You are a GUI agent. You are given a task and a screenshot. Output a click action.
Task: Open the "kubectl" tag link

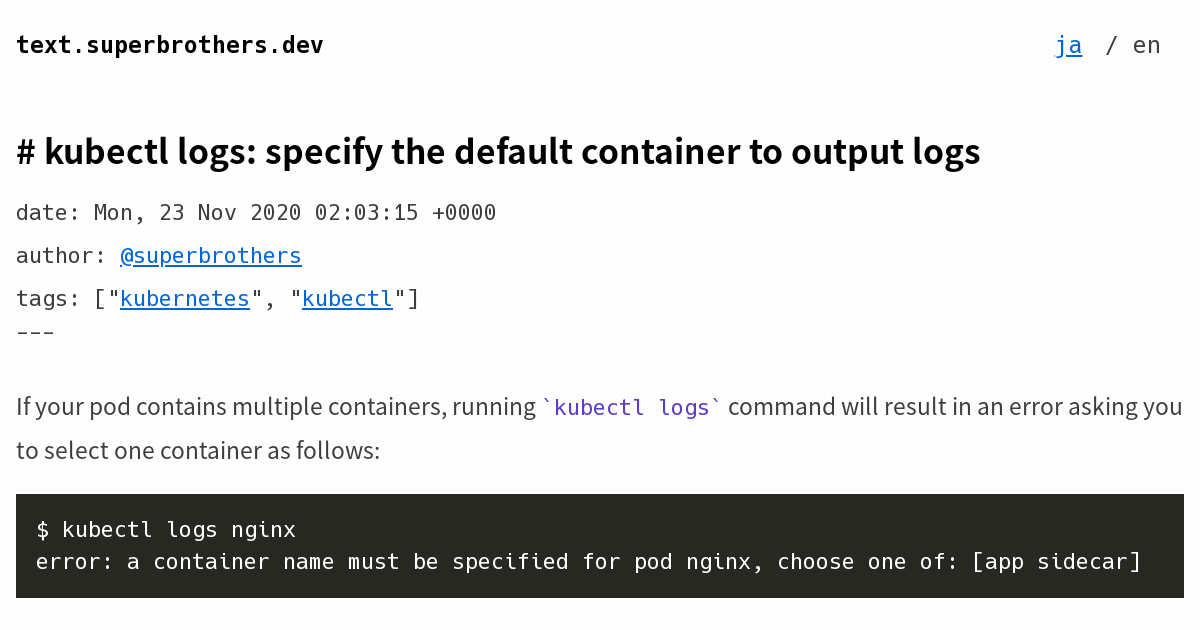point(347,297)
